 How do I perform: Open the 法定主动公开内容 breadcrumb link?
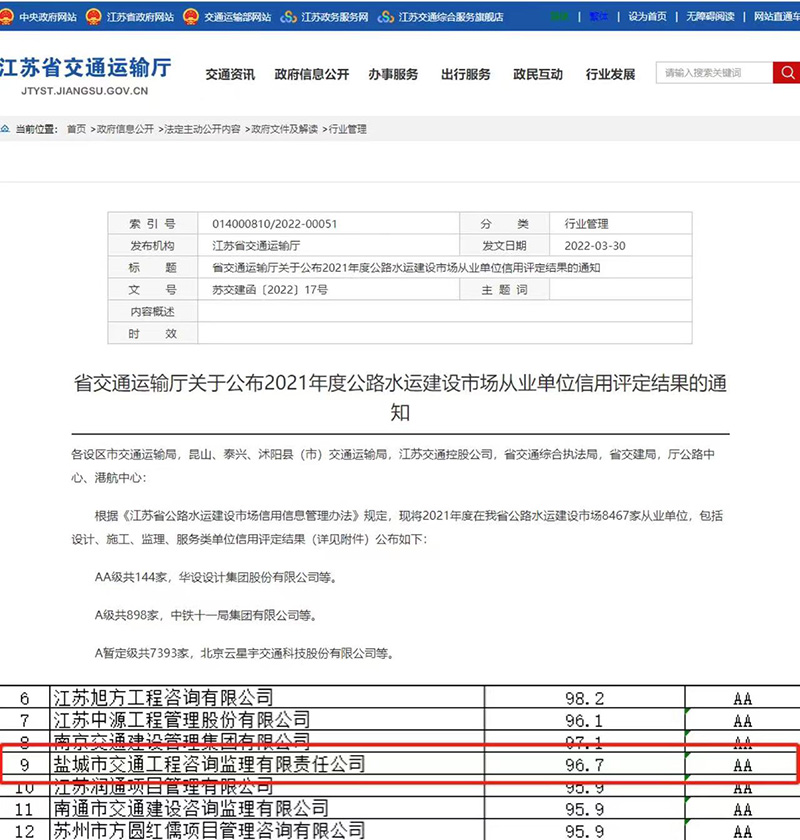(203, 129)
